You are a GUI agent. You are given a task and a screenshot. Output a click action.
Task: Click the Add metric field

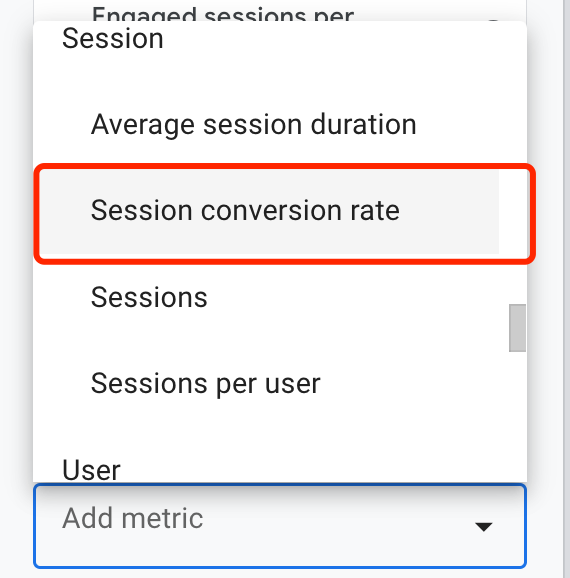point(280,526)
